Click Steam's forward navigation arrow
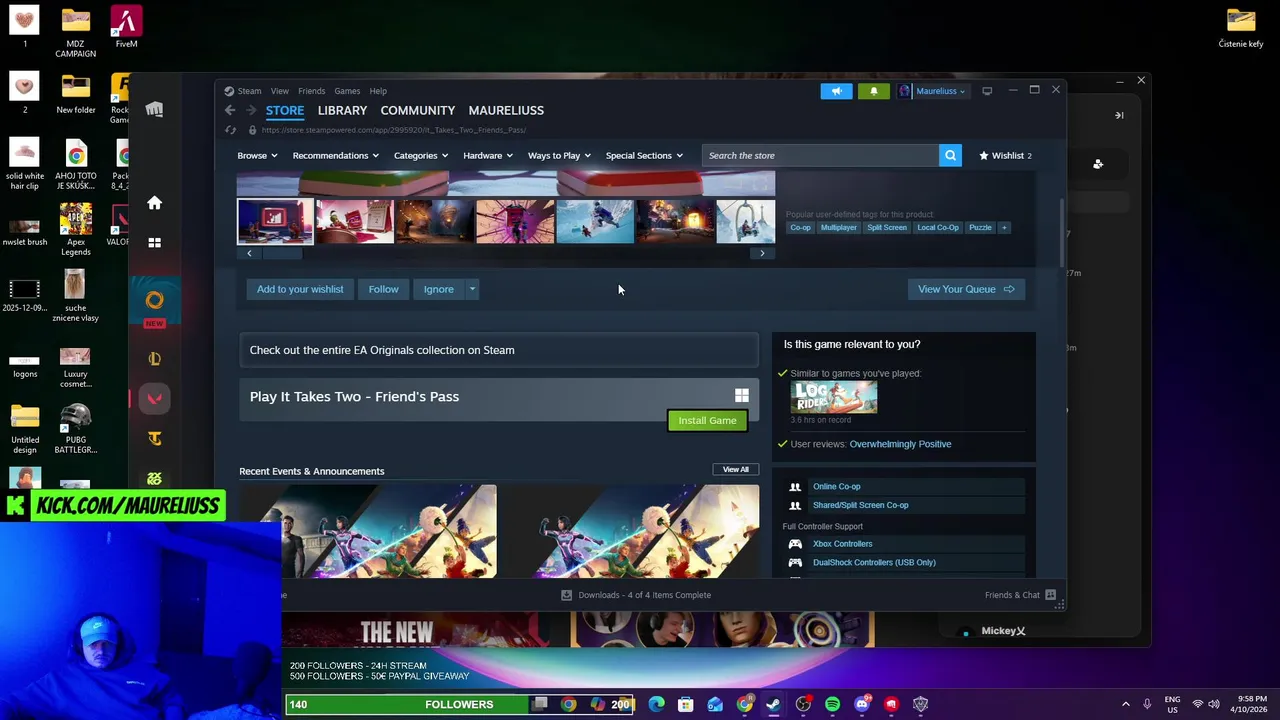The width and height of the screenshot is (1280, 720). coord(251,110)
